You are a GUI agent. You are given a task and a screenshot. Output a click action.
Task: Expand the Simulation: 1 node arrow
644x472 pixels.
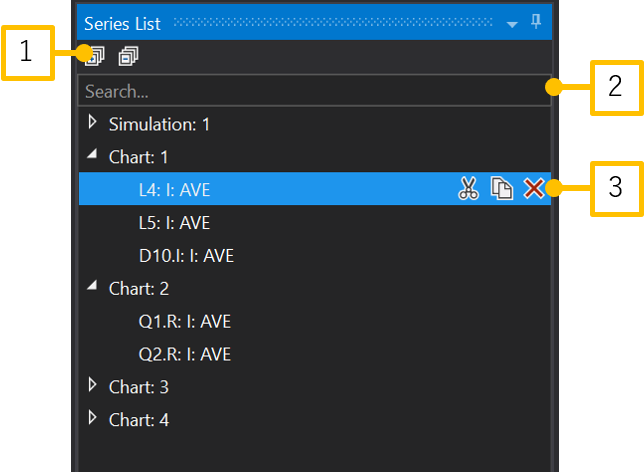click(x=93, y=123)
